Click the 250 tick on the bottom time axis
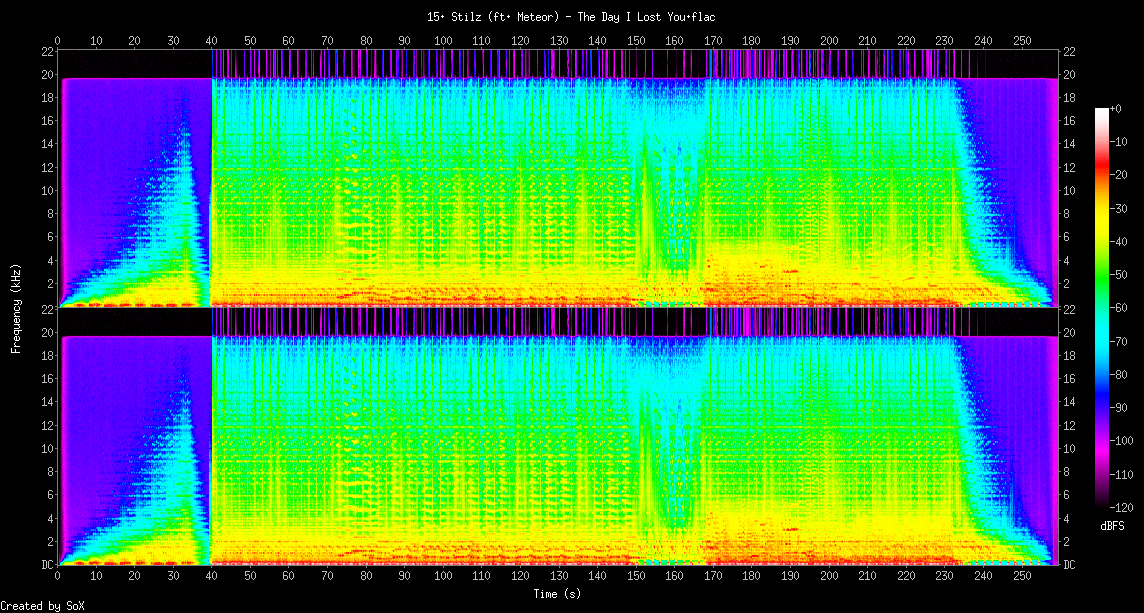 pyautogui.click(x=1021, y=577)
